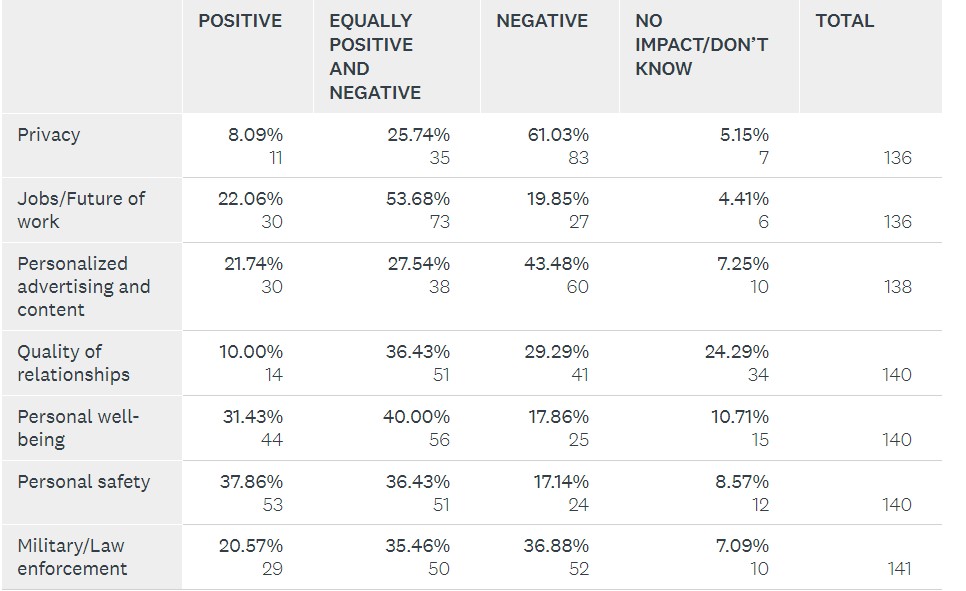The width and height of the screenshot is (966, 591).
Task: Select Personalized advertising and content row label
Action: pos(83,286)
